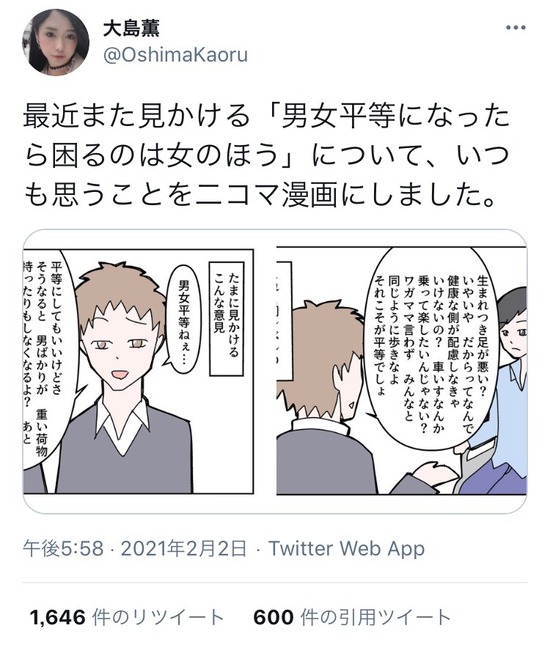
Task: Open the 大島薫 profile avatar photo
Action: [56, 42]
